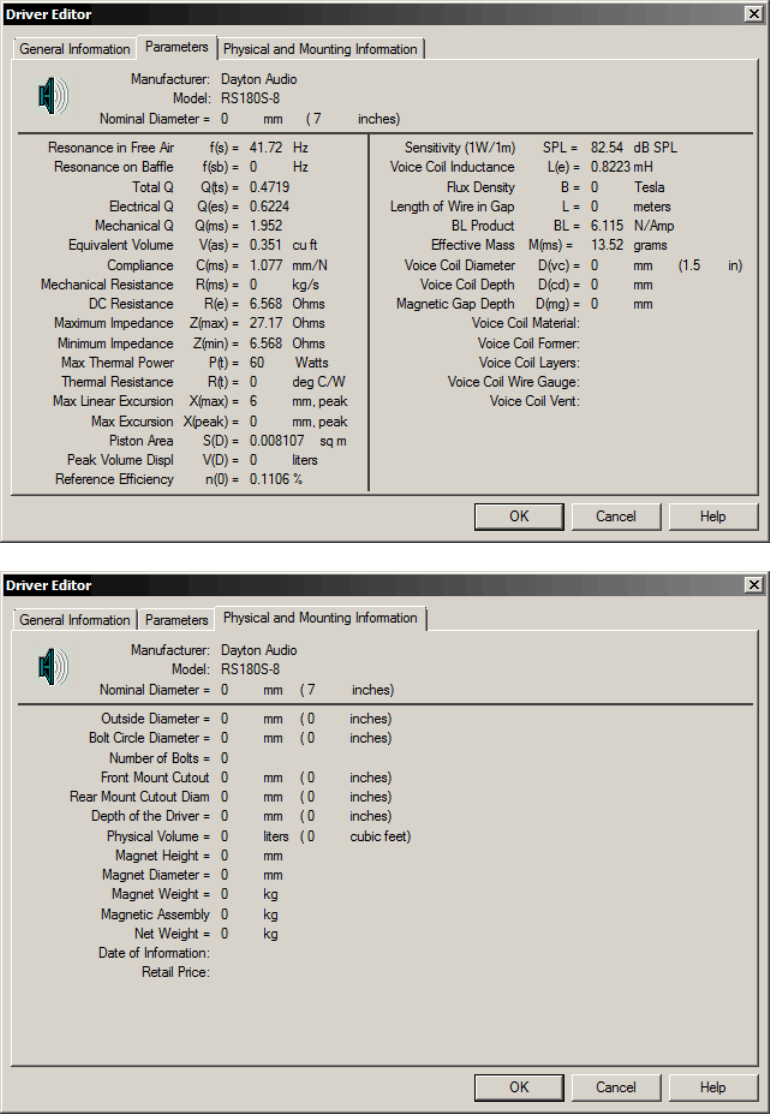The image size is (770, 1114).
Task: Select Physical and Mounting Information tab in lower window
Action: 320,617
